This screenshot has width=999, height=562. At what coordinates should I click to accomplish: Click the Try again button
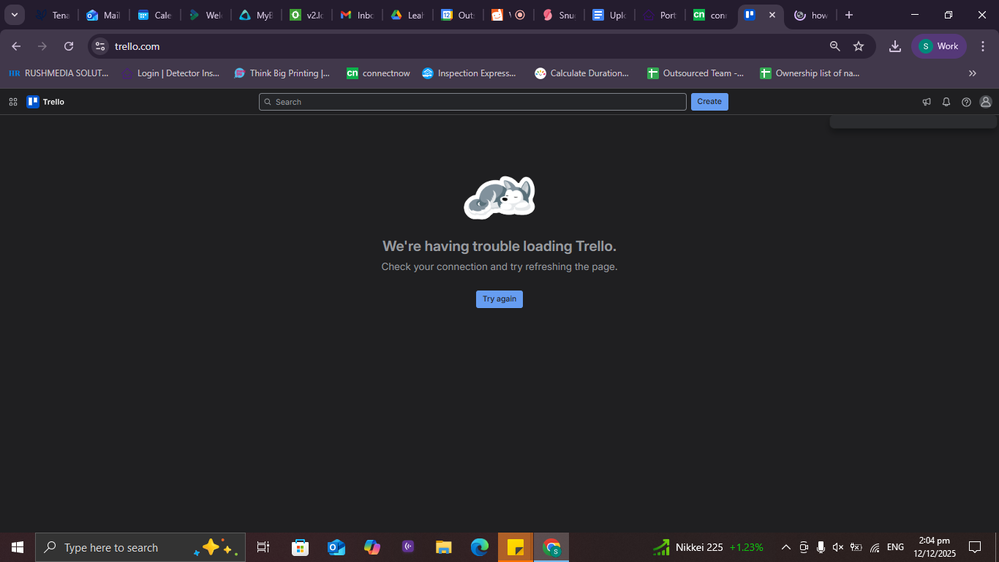(x=499, y=299)
